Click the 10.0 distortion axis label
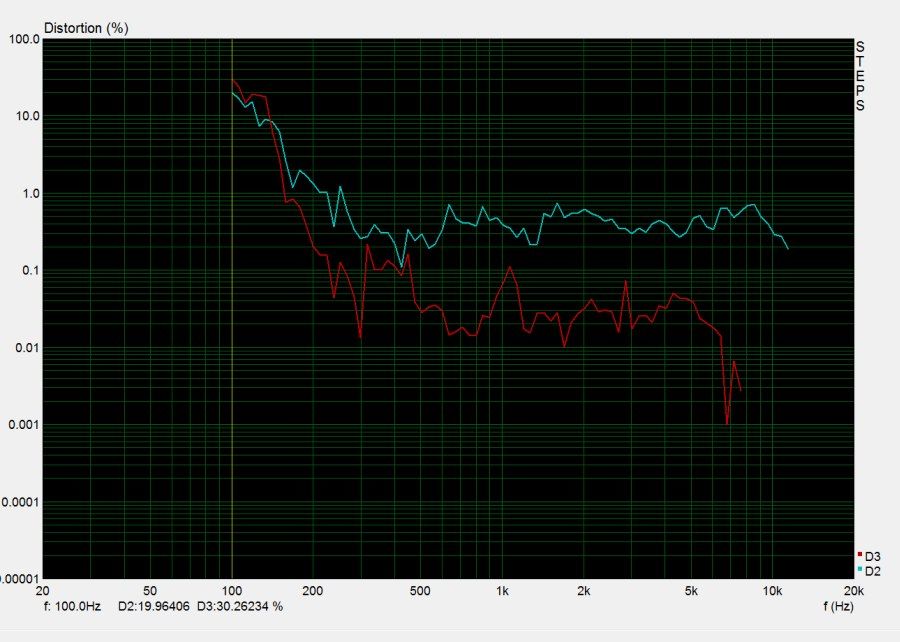The image size is (900, 642). 28,116
